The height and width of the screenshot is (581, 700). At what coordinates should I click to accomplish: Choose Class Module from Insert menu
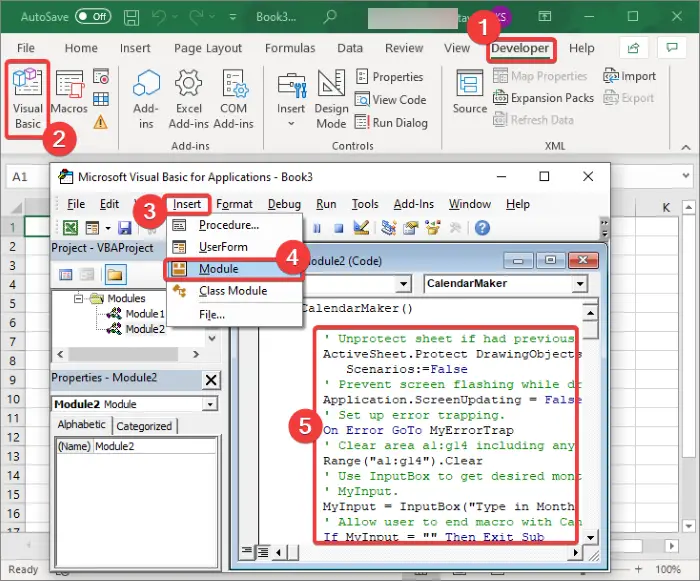(234, 291)
